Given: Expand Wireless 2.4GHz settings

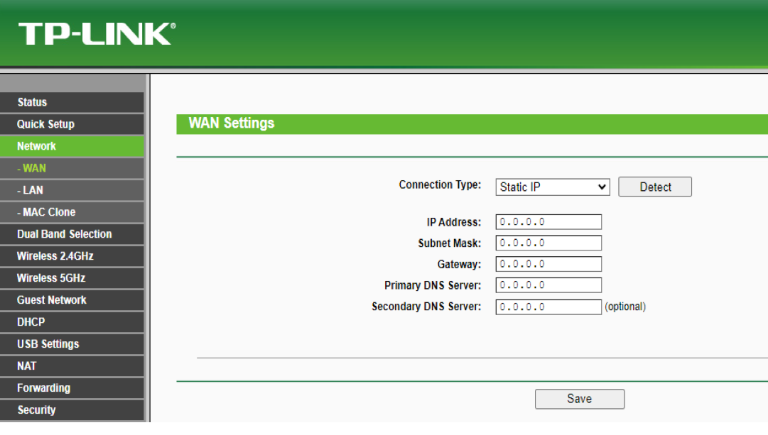Looking at the screenshot, I should coord(72,256).
